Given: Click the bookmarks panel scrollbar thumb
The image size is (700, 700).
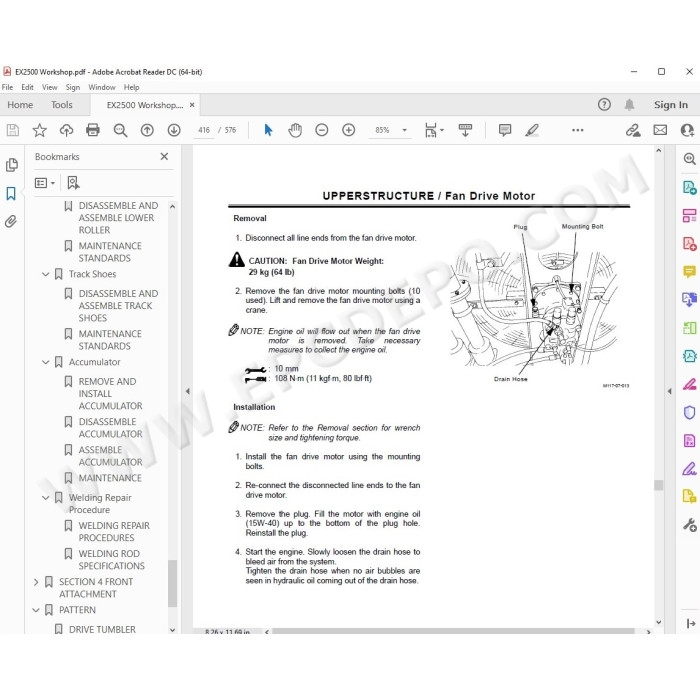Looking at the screenshot, I should pyautogui.click(x=172, y=583).
